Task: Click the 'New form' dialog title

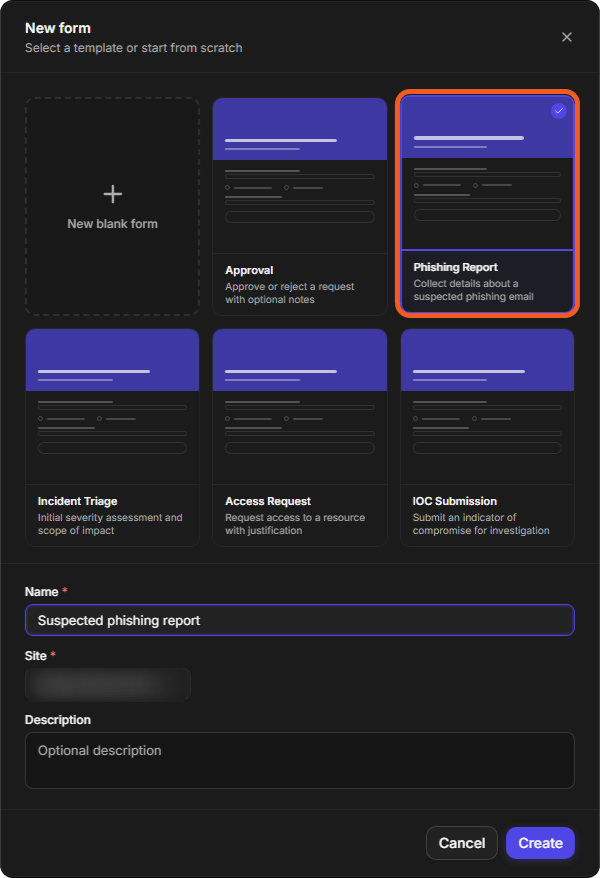Action: [58, 28]
